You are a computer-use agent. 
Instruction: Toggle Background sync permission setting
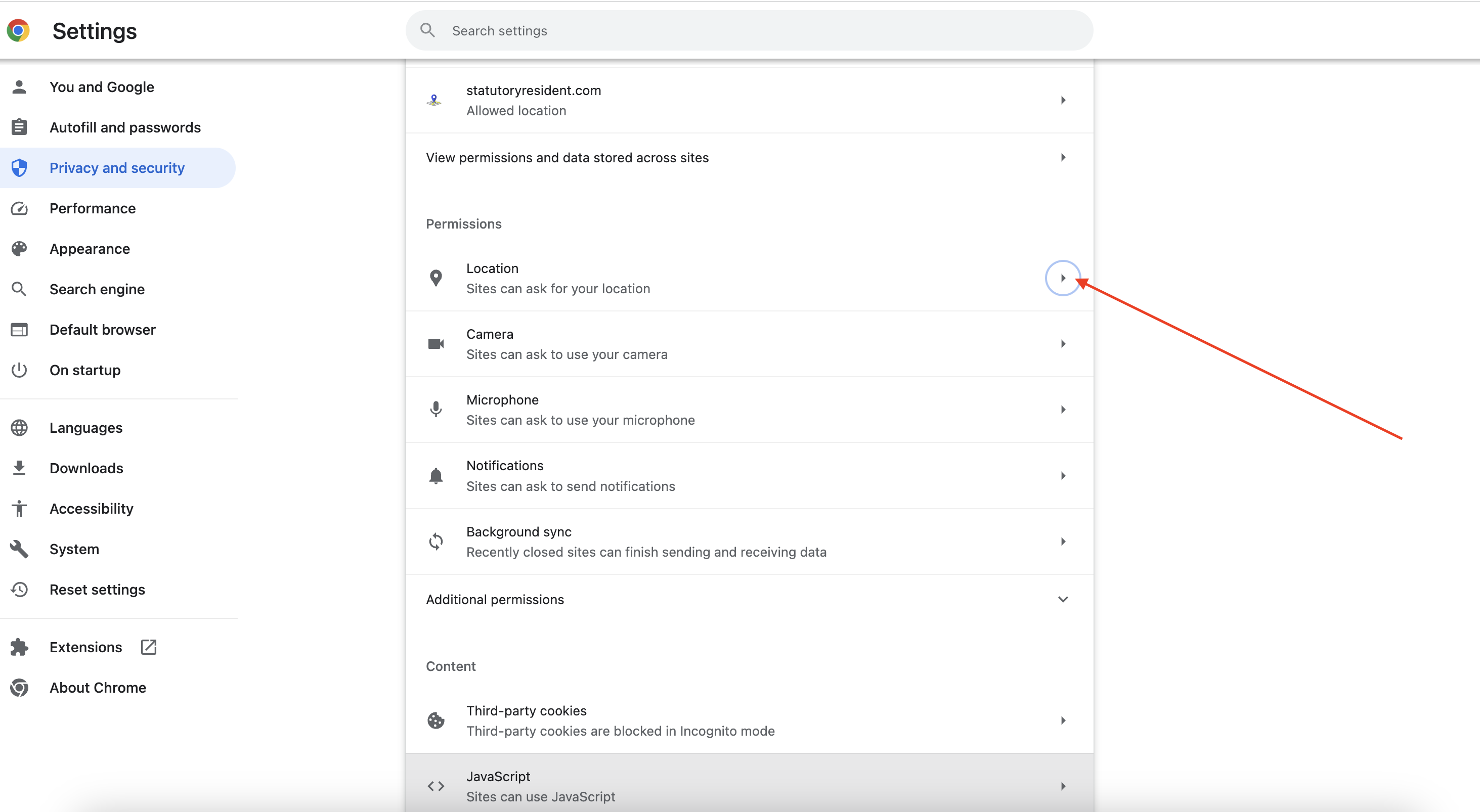point(1063,541)
